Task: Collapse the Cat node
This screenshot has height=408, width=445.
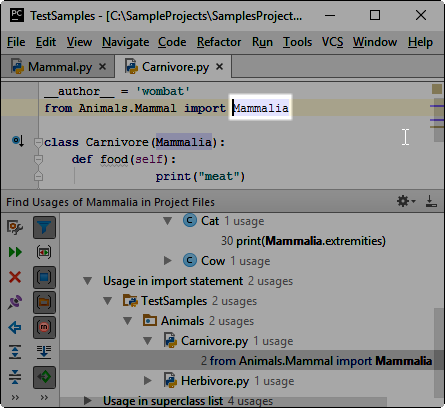Action: (167, 221)
